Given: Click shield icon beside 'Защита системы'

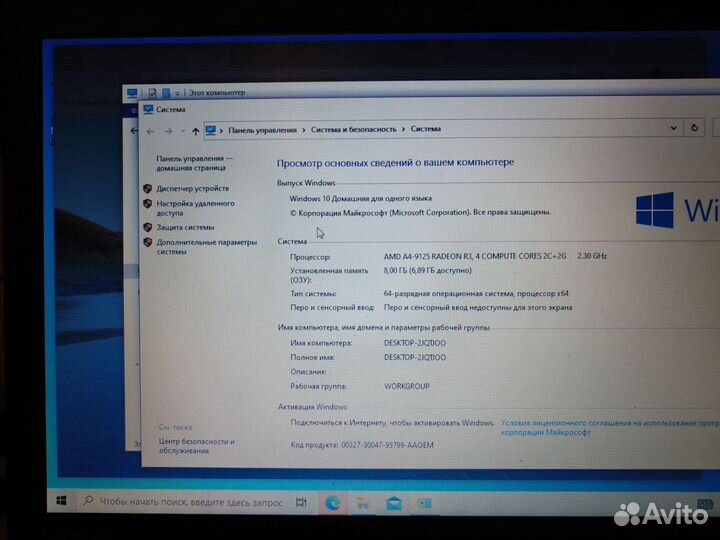Looking at the screenshot, I should (147, 227).
